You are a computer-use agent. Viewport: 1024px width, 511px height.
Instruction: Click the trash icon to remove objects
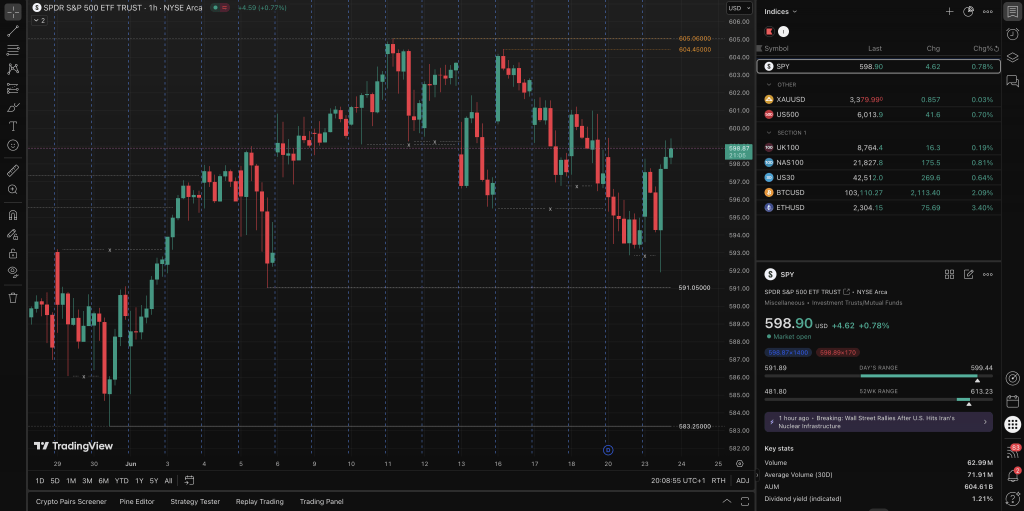12,298
